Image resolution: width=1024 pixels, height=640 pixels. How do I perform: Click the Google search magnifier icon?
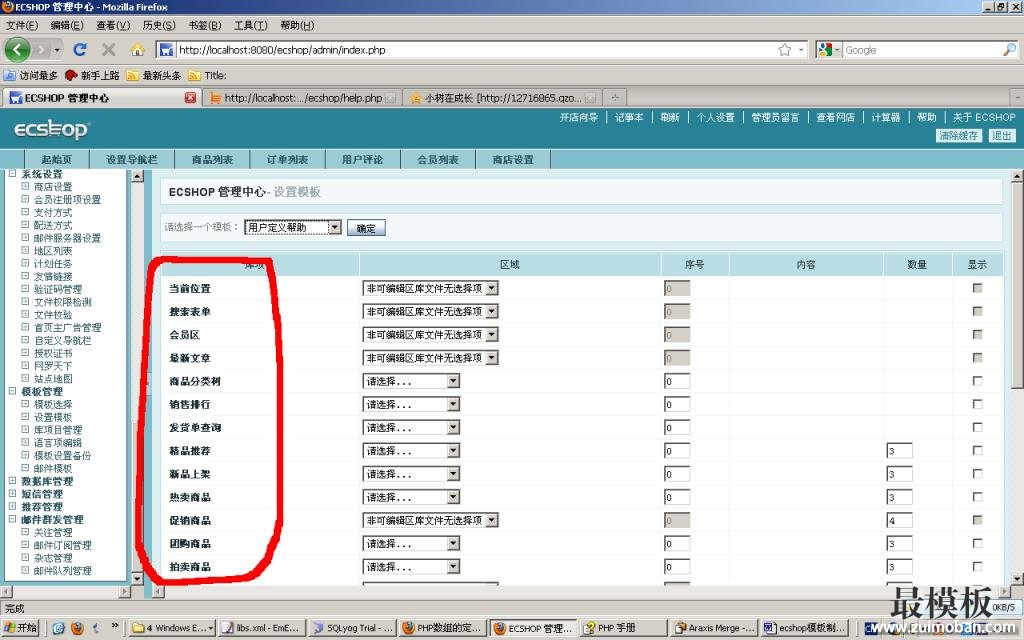[x=1009, y=50]
